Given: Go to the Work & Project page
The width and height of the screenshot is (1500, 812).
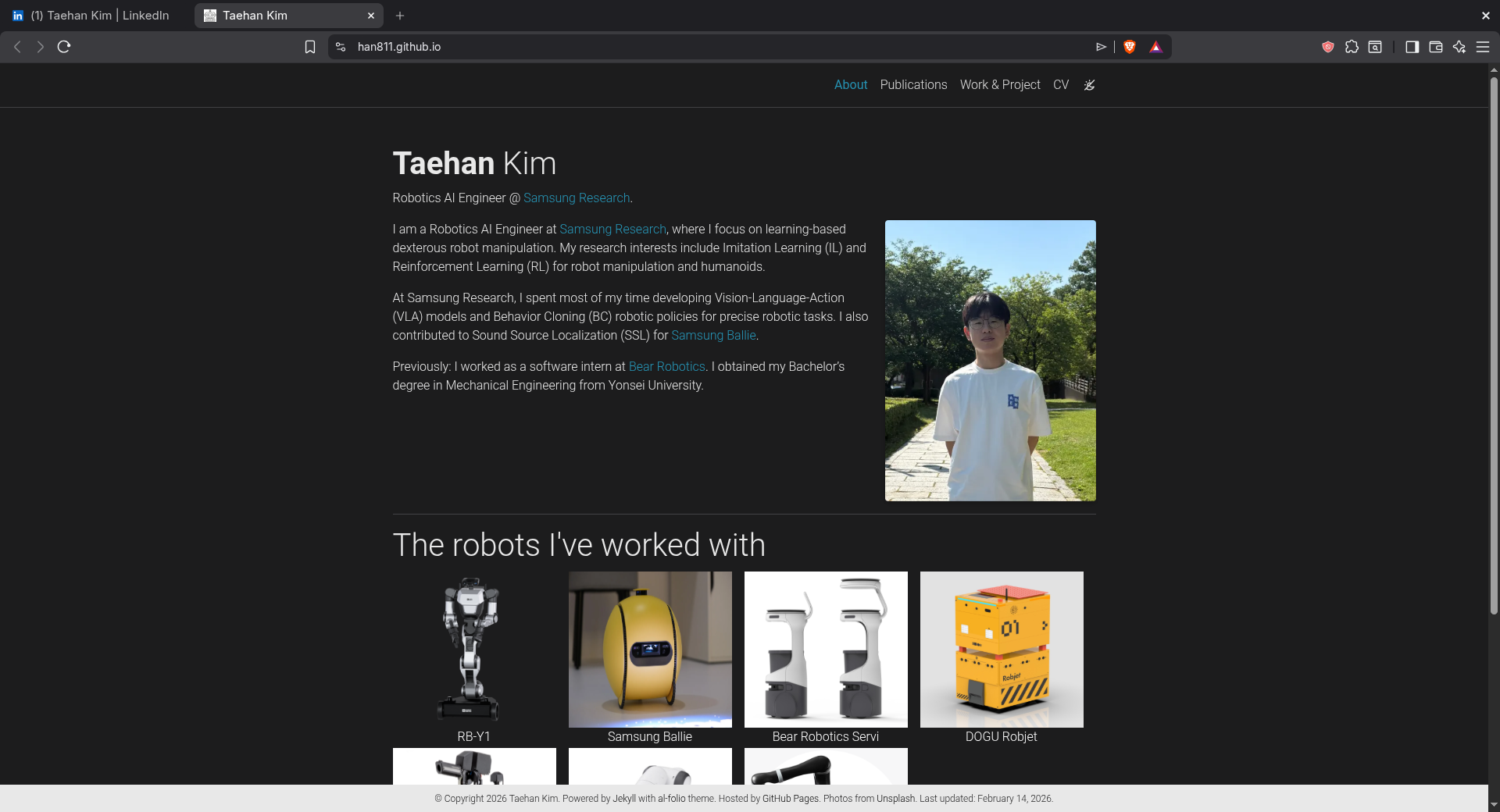Looking at the screenshot, I should tap(999, 85).
